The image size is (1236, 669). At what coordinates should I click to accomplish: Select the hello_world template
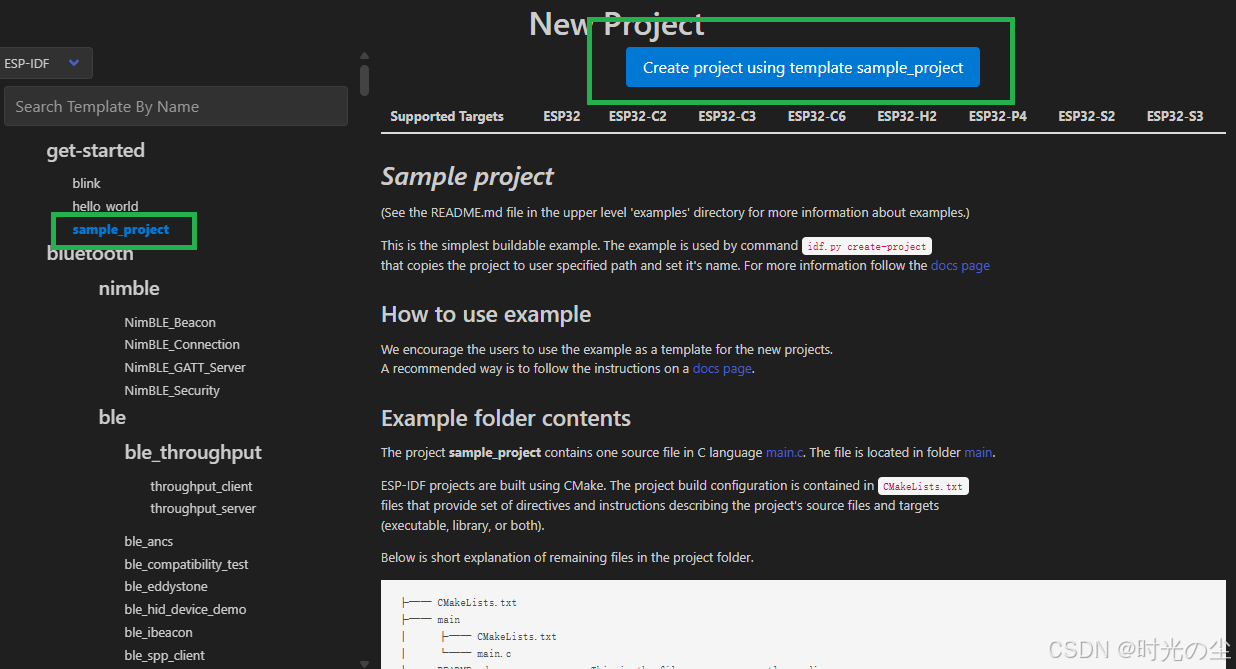click(105, 206)
